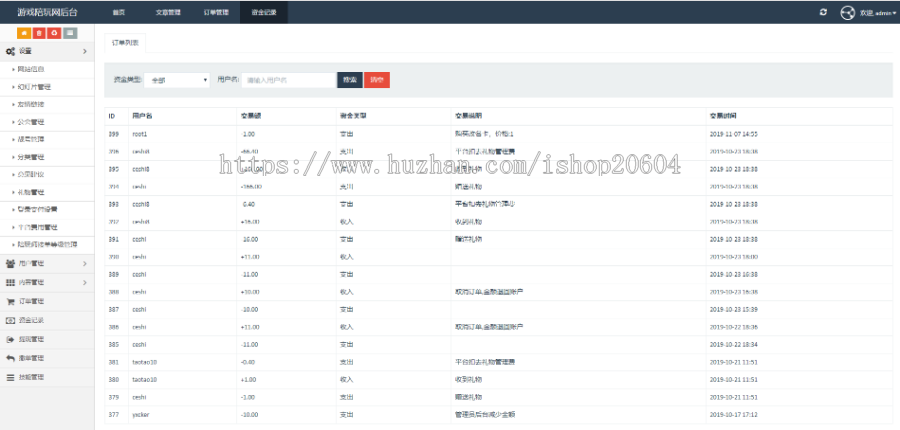Click the reply arrow icon beside 退单管理

(x=10, y=358)
